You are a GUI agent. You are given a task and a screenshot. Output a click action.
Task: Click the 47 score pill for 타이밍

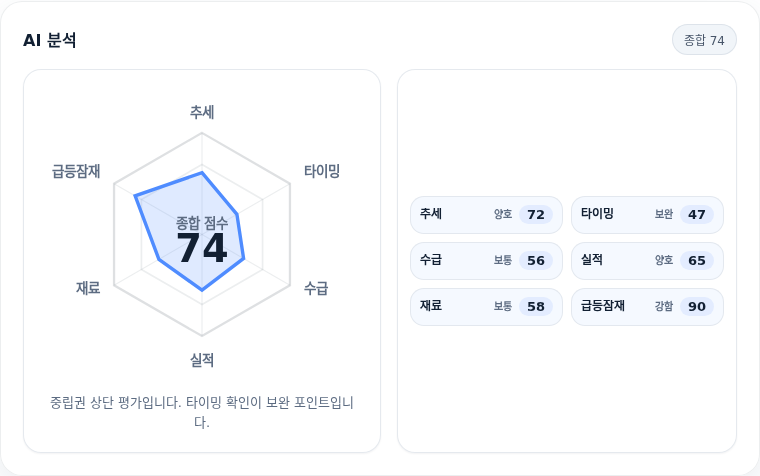[x=697, y=215]
